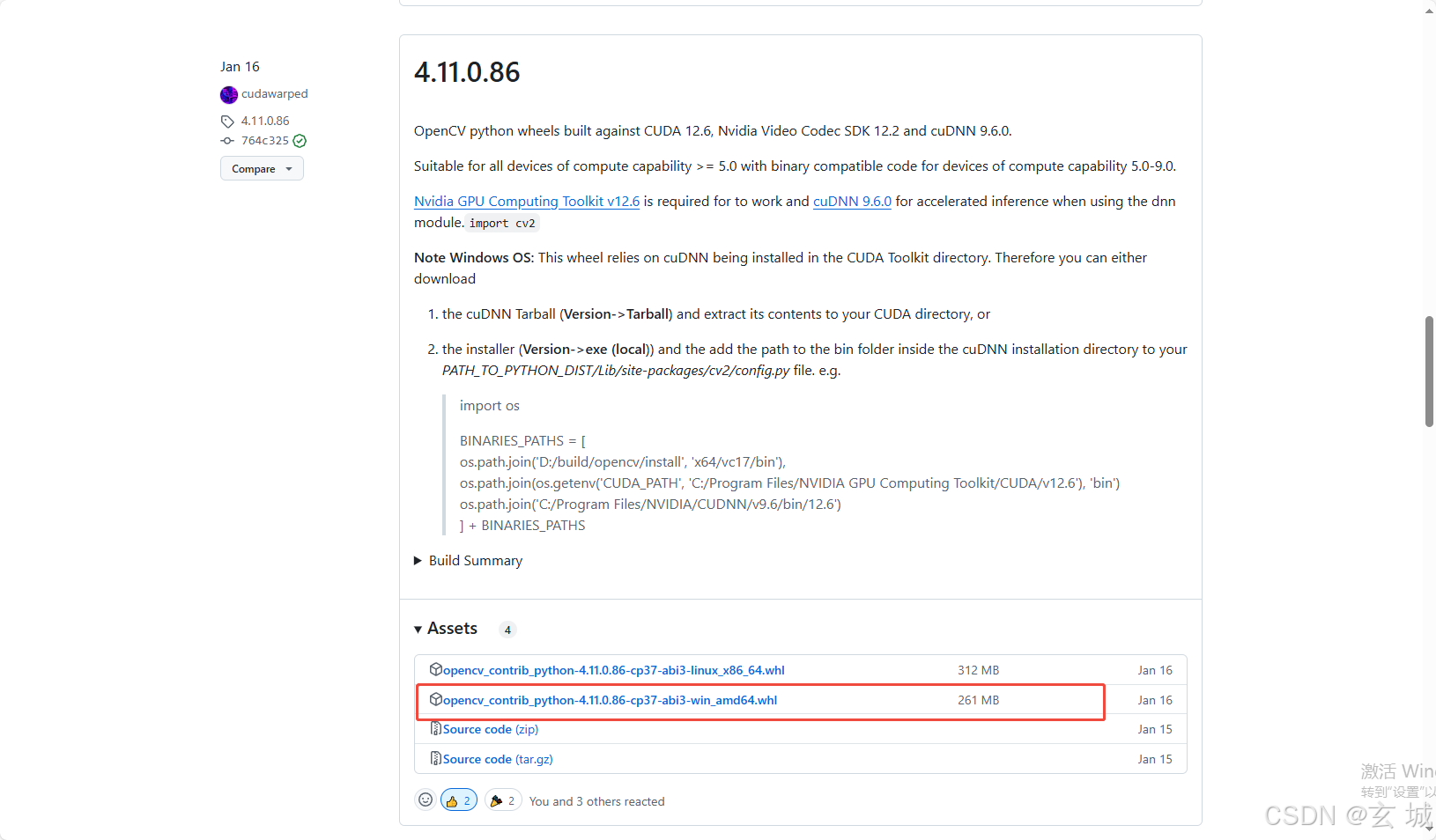Toggle the hooray reaction
This screenshot has width=1436, height=840.
tap(502, 799)
